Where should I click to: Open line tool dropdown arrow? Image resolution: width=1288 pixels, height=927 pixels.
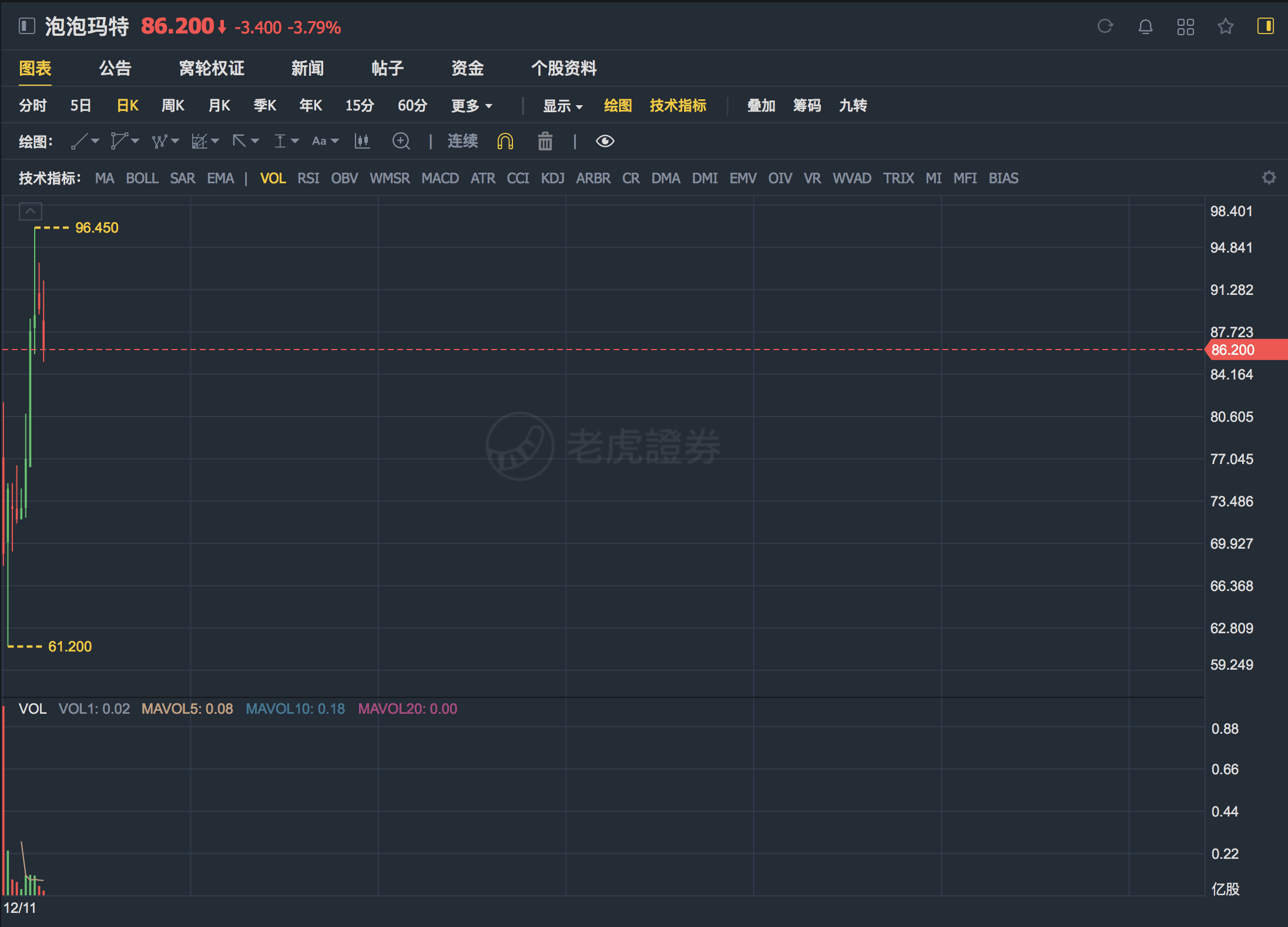(95, 141)
